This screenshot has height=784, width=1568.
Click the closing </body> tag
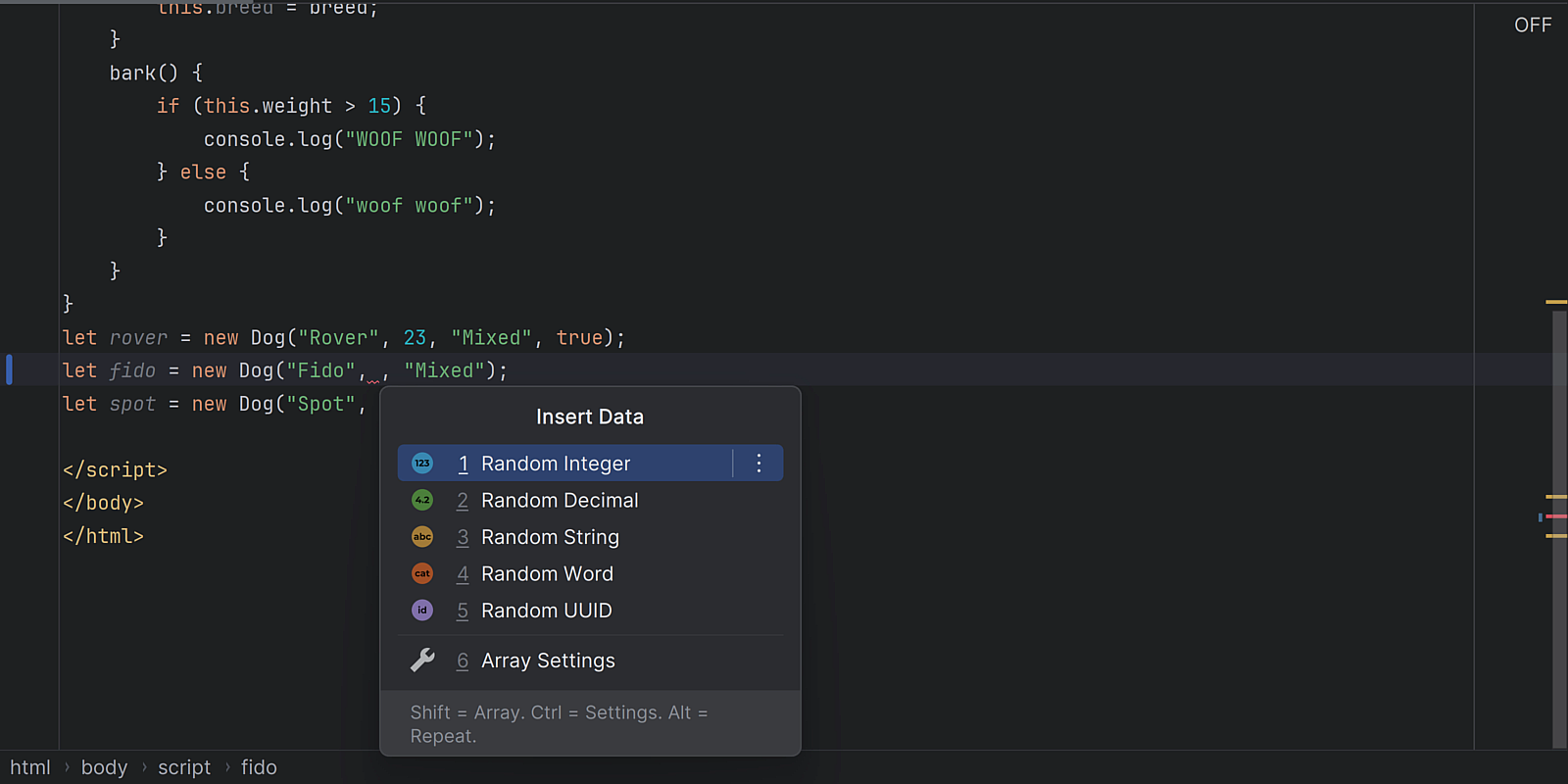coord(103,503)
